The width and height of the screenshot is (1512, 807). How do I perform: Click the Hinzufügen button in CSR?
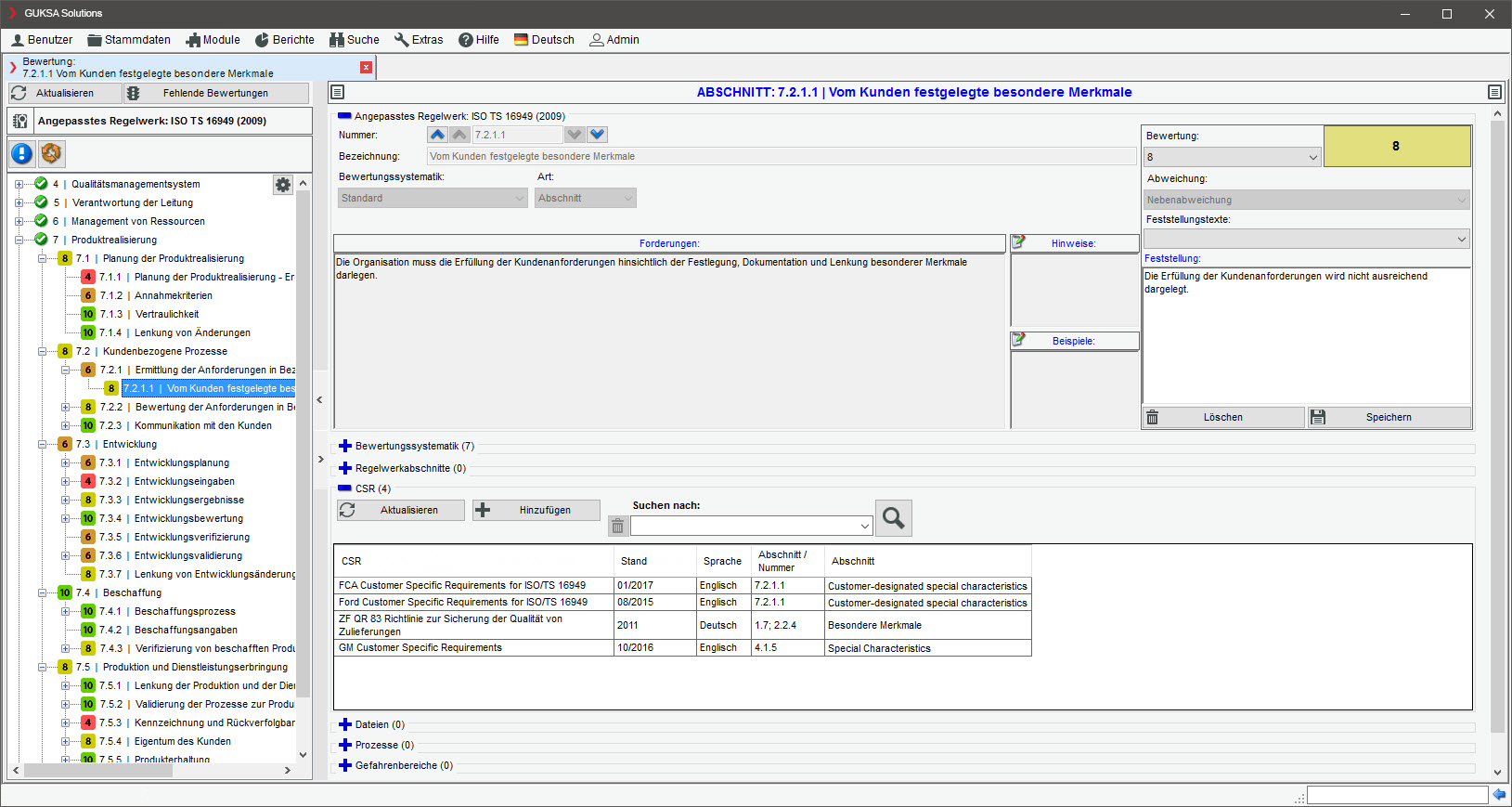click(x=536, y=510)
